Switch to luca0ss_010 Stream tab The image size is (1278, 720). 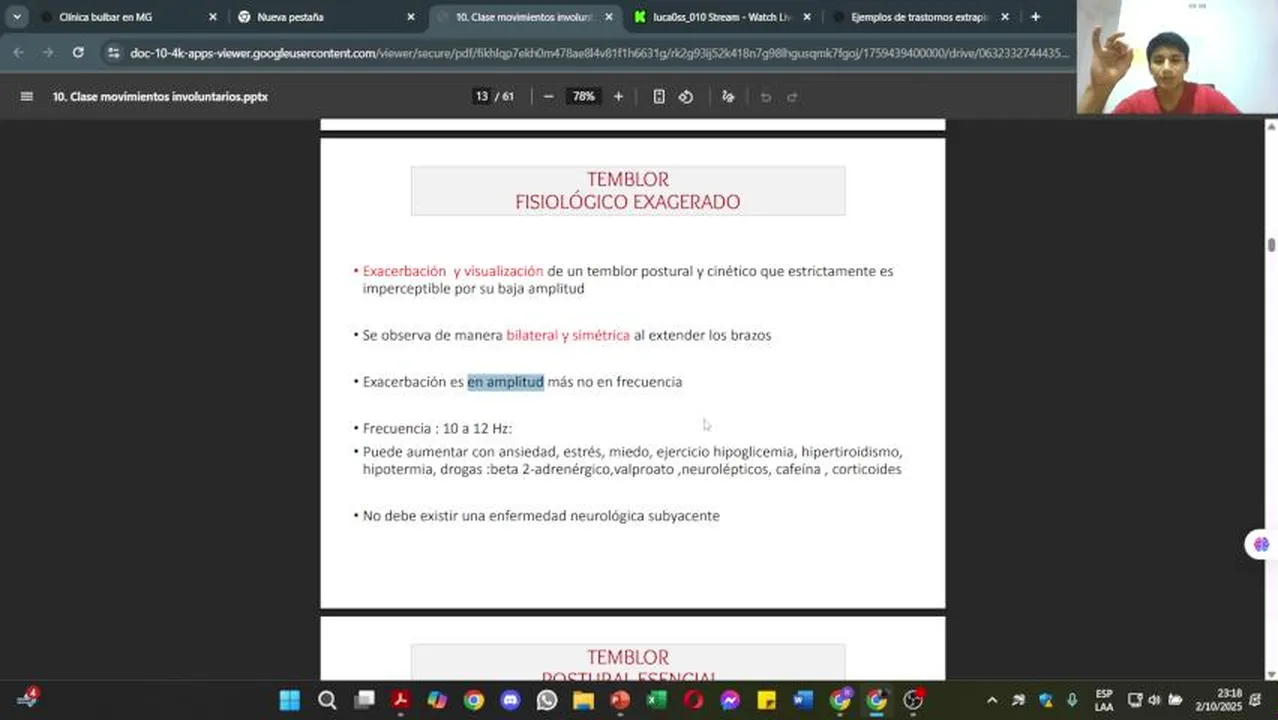(x=722, y=17)
